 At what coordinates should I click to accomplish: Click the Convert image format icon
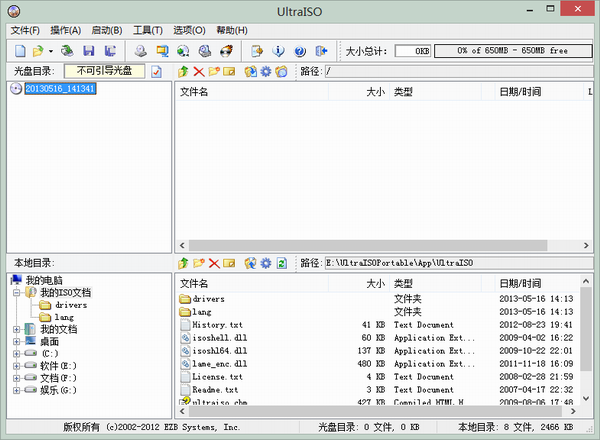point(183,51)
